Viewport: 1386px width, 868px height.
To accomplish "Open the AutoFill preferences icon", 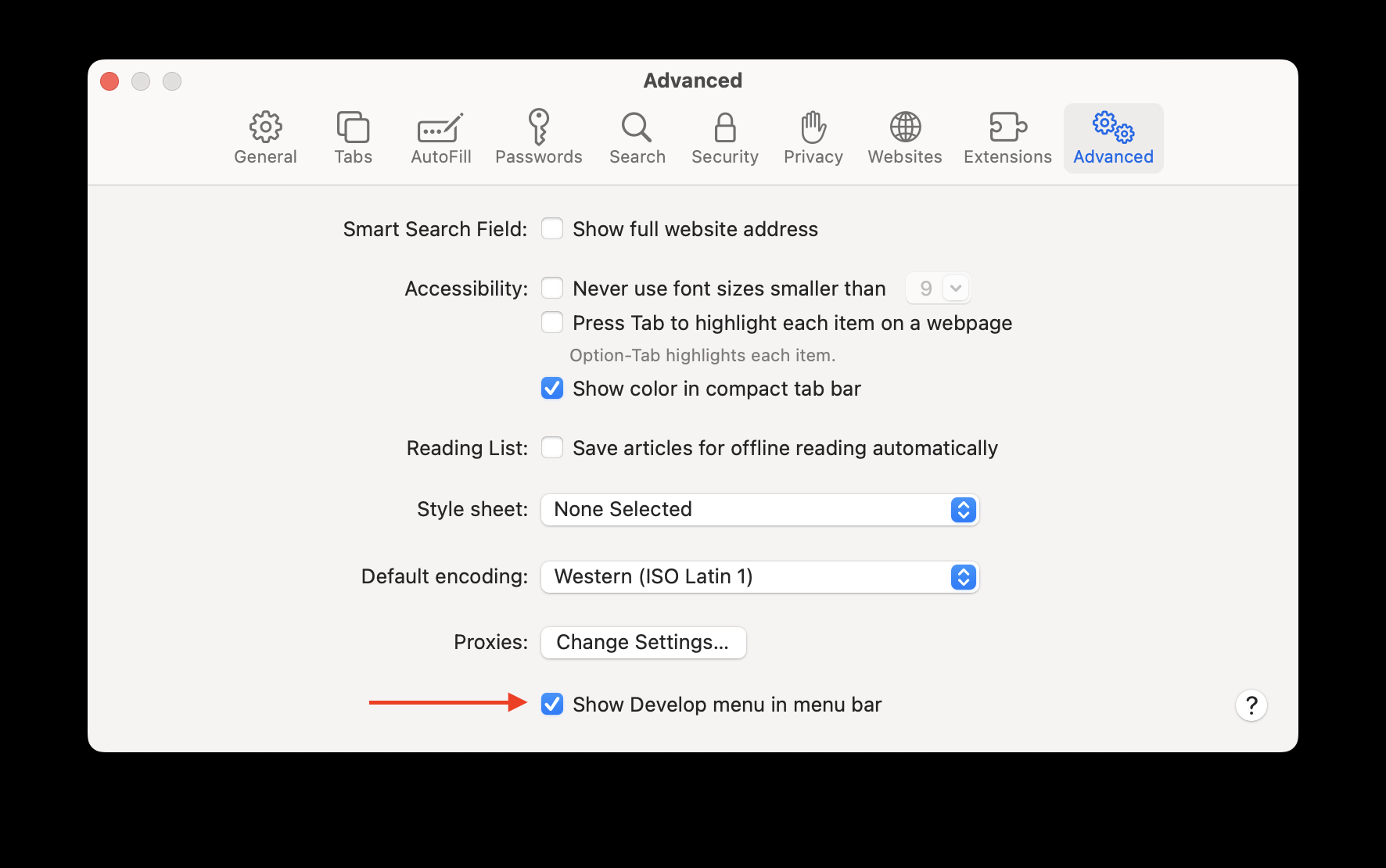I will [440, 138].
